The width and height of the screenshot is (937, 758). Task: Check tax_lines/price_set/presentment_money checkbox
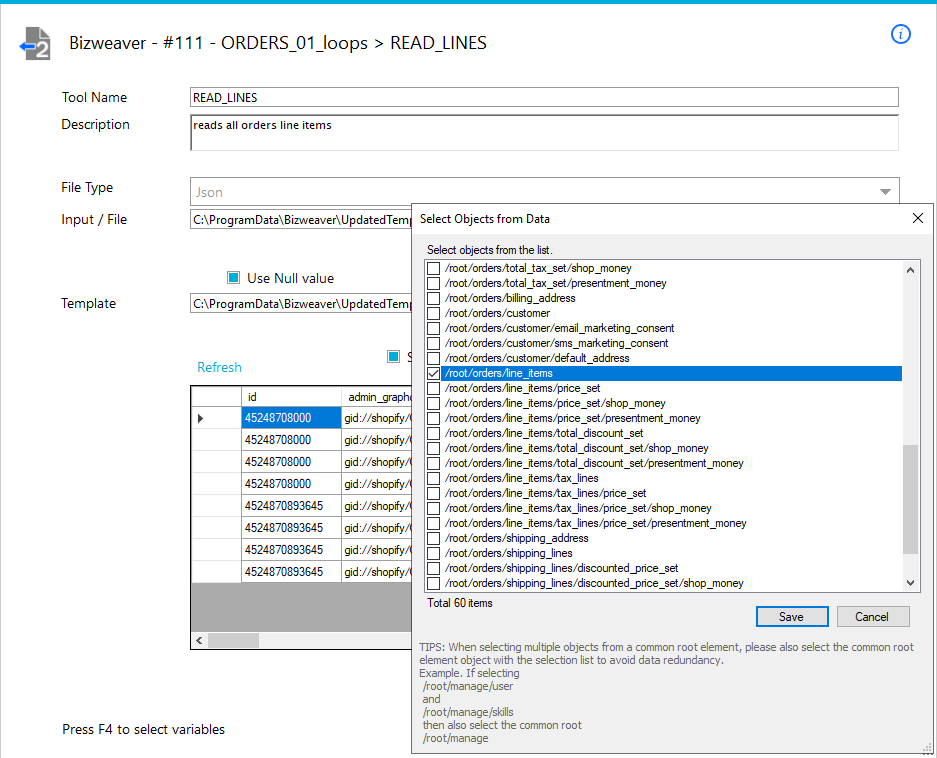click(x=434, y=523)
